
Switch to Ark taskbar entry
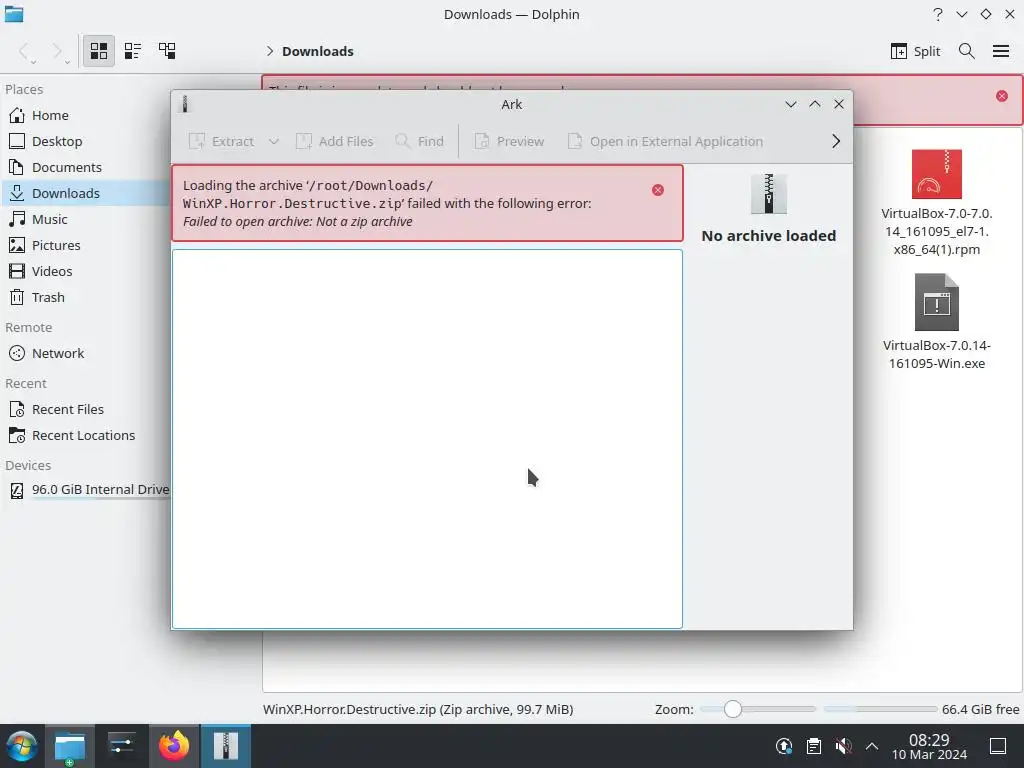226,746
